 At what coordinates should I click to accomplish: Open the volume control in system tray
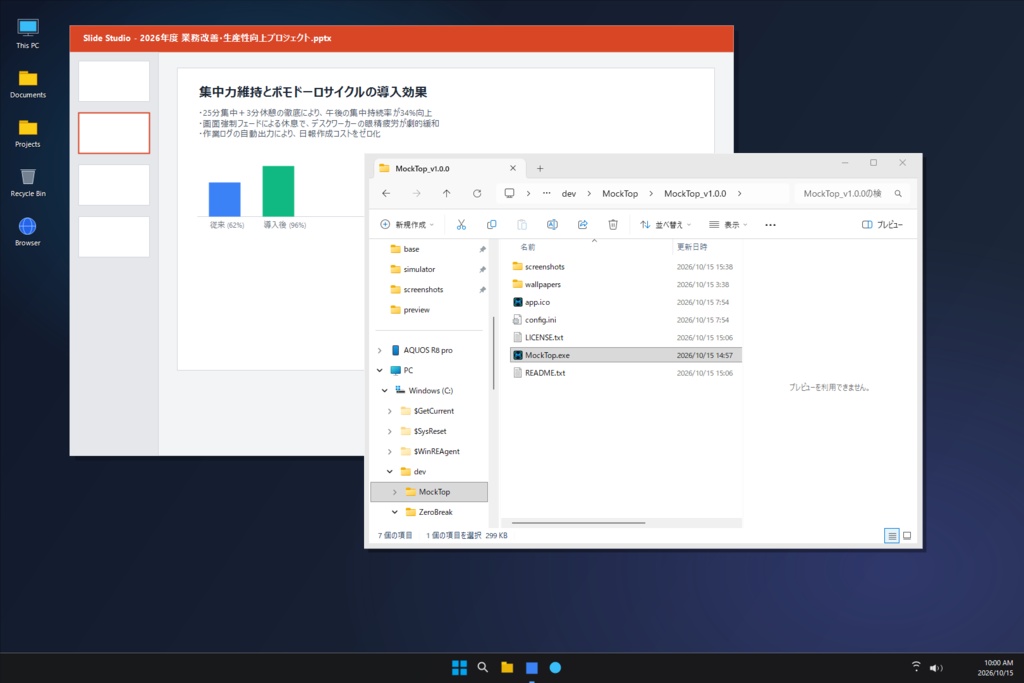click(936, 667)
